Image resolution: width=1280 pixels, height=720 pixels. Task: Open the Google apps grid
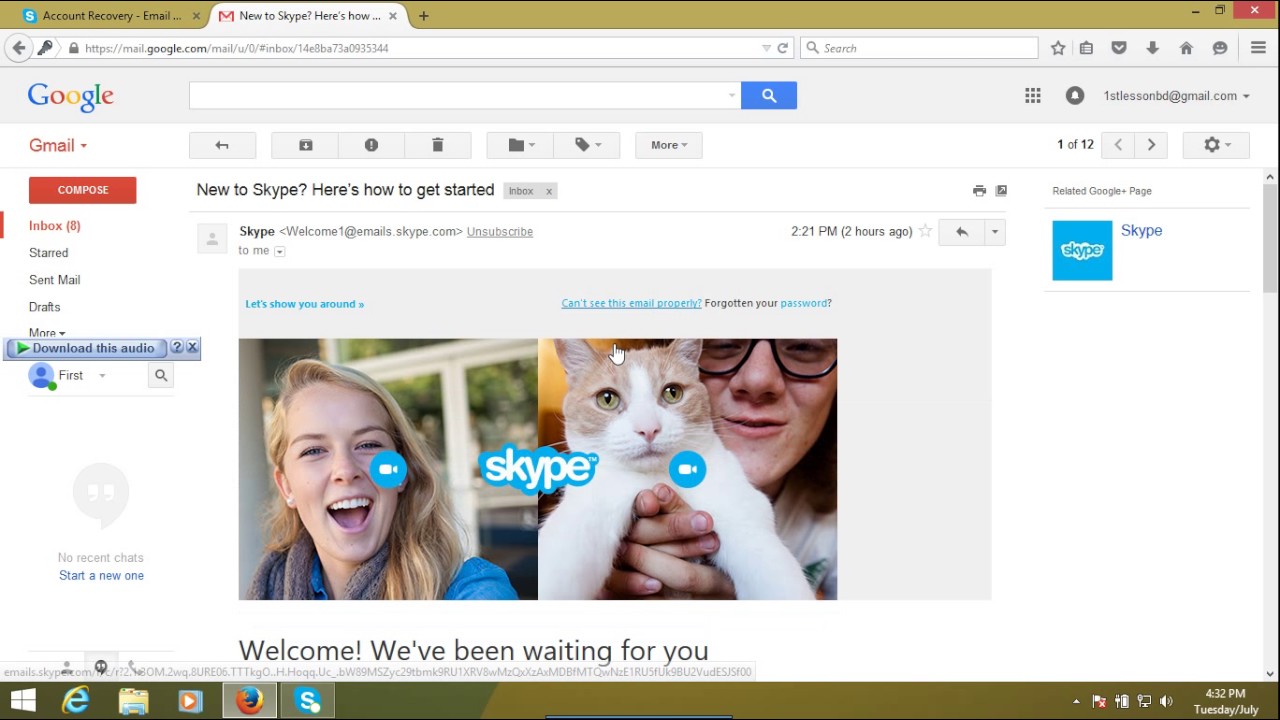coord(1033,96)
